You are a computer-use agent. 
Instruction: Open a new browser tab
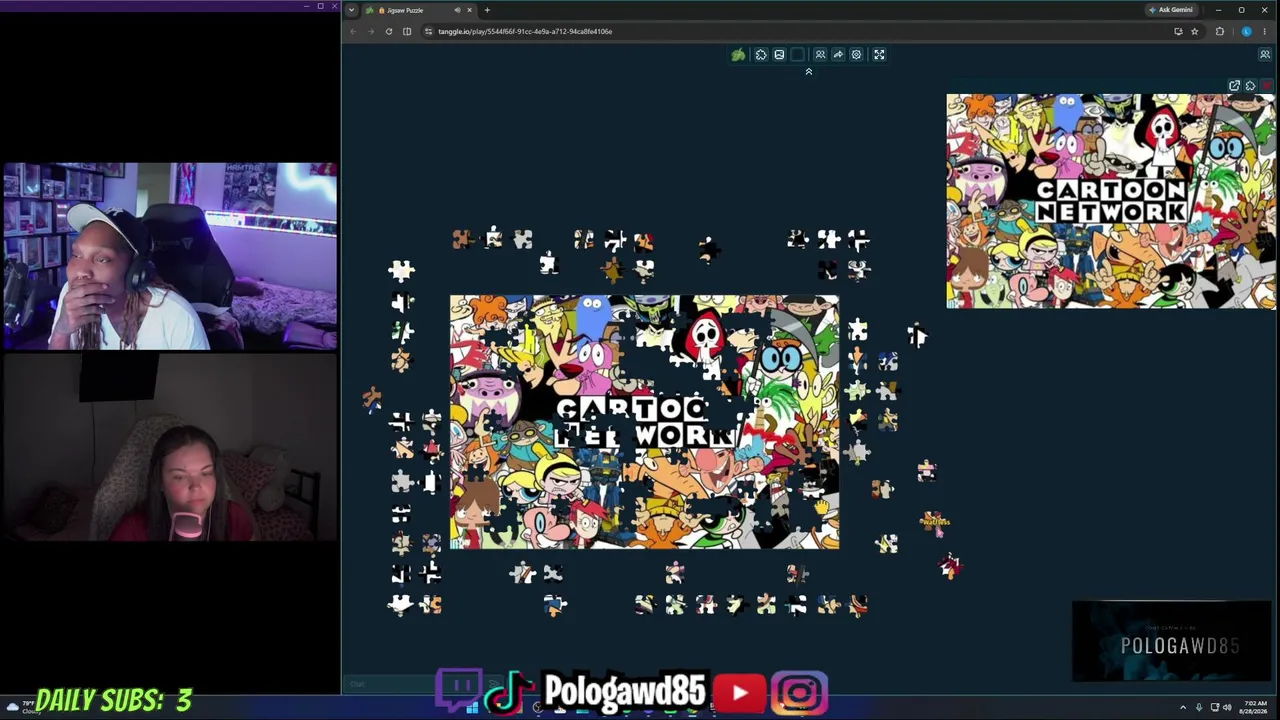[487, 10]
